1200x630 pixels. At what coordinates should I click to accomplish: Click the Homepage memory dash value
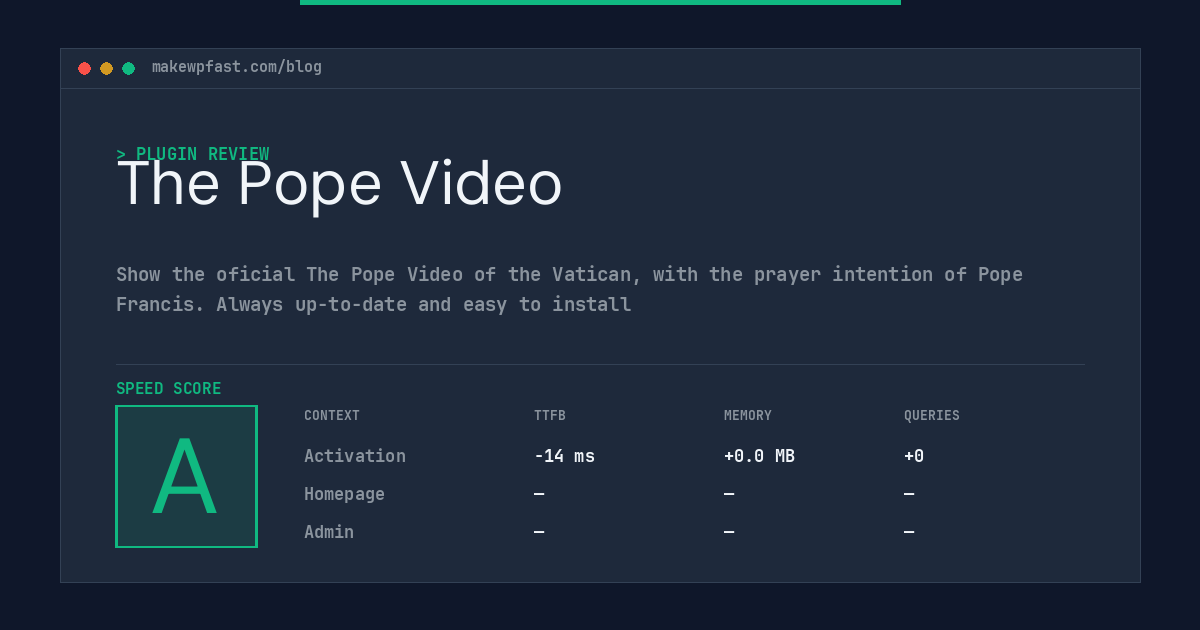pyautogui.click(x=729, y=494)
